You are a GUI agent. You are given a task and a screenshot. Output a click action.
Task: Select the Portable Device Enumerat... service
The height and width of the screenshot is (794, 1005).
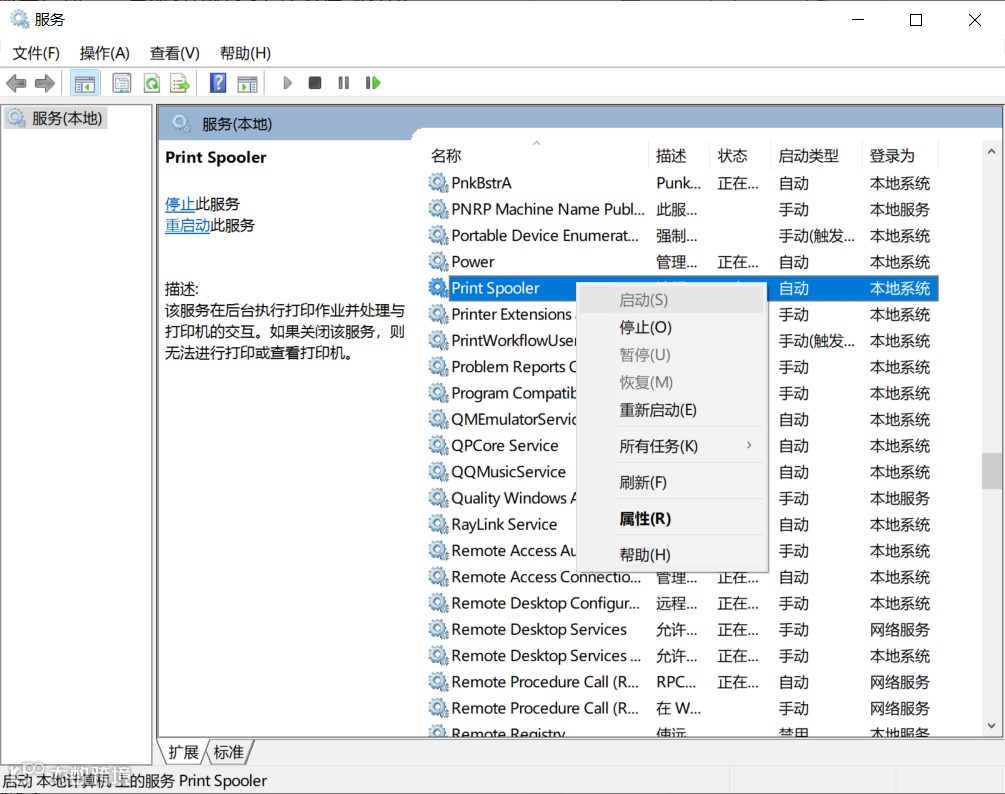[x=682, y=236]
